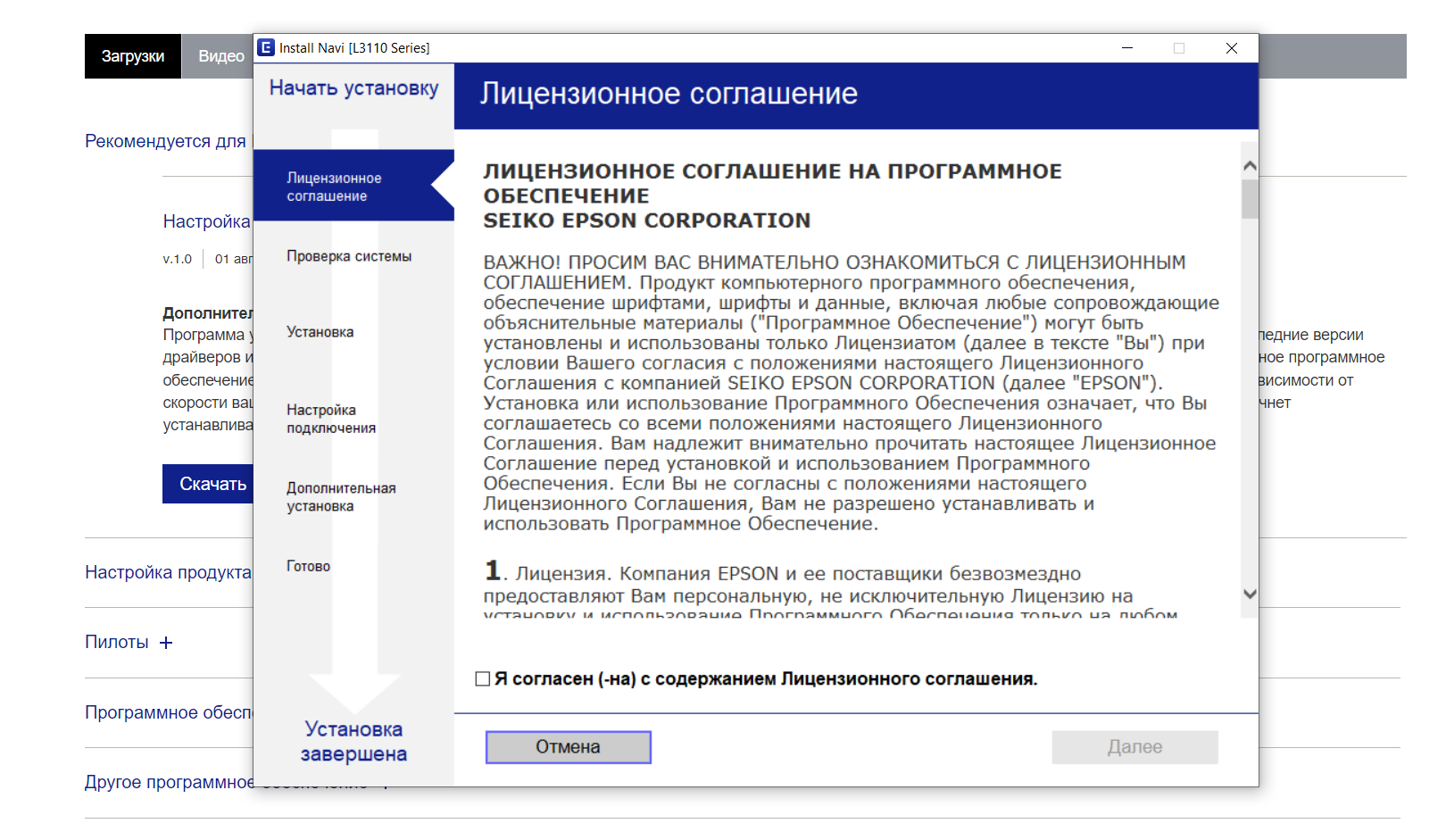Select the Дополнительная установка step
Screen dimensions: 1446x840
coord(341,497)
